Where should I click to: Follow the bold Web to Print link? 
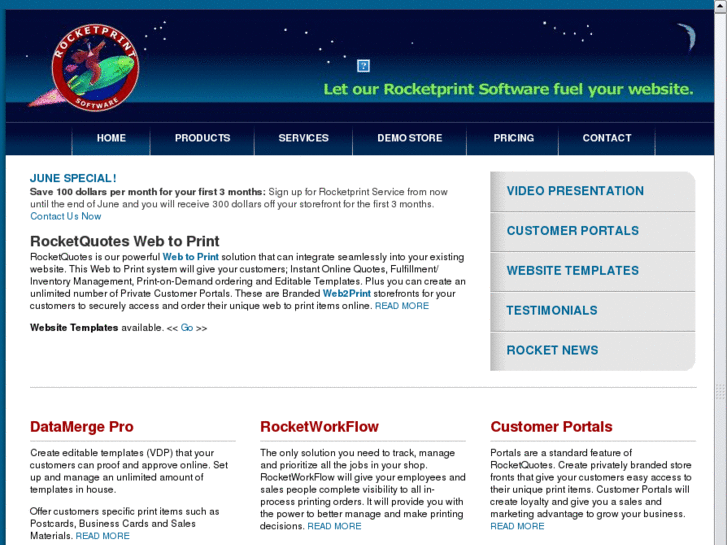(x=191, y=257)
